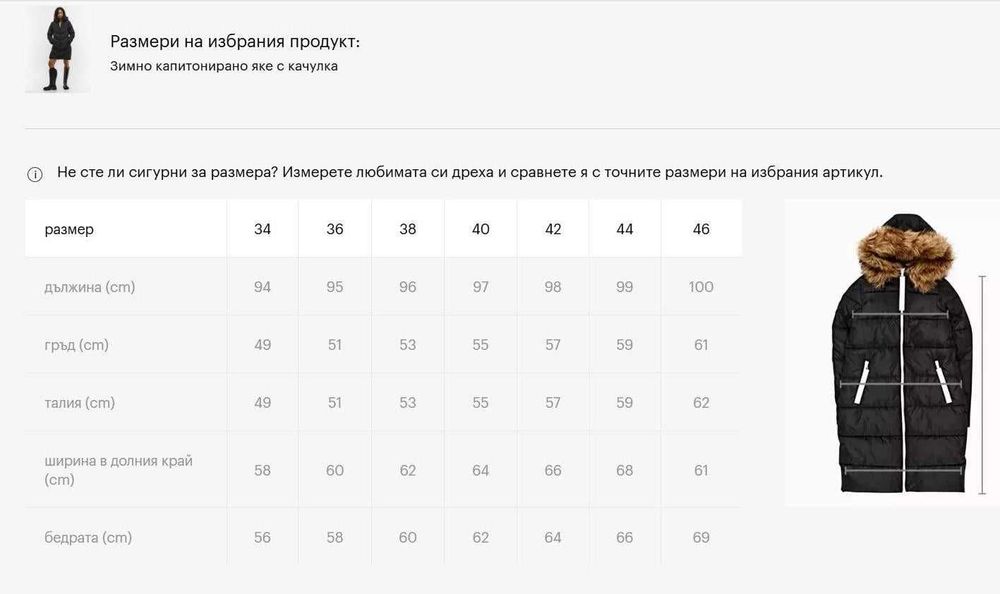The height and width of the screenshot is (594, 1000).
Task: Select size 42 column header
Action: [553, 229]
